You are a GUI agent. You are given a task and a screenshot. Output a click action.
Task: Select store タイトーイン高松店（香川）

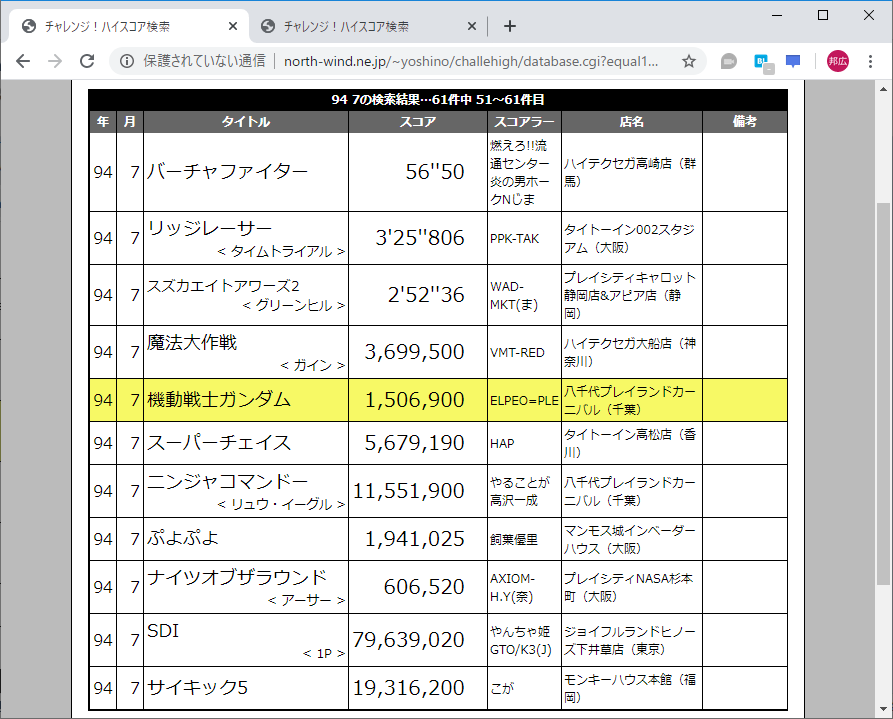tap(630, 443)
